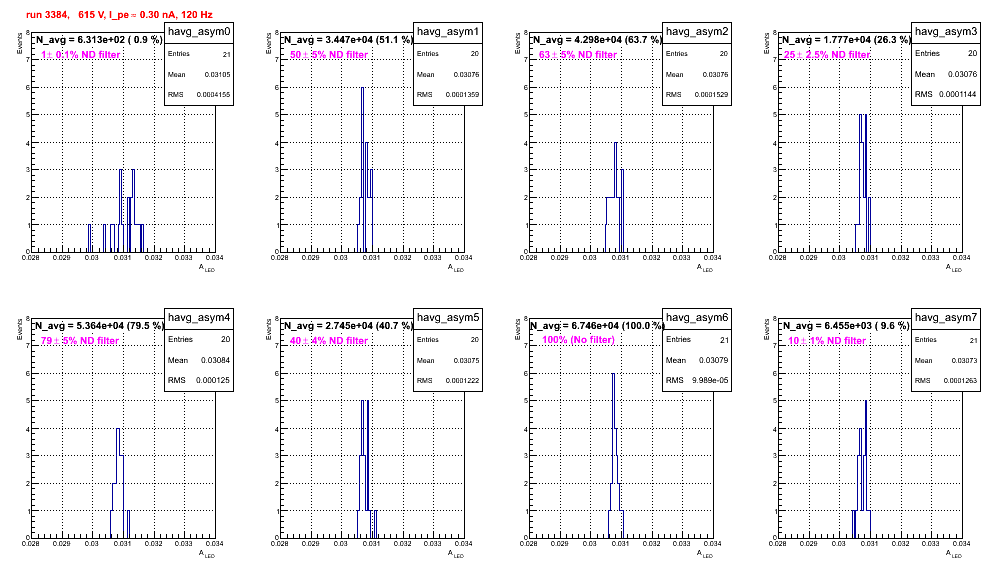The height and width of the screenshot is (572, 996).
Task: Click the histogram peak in havg_asym6 plot
Action: (x=613, y=374)
